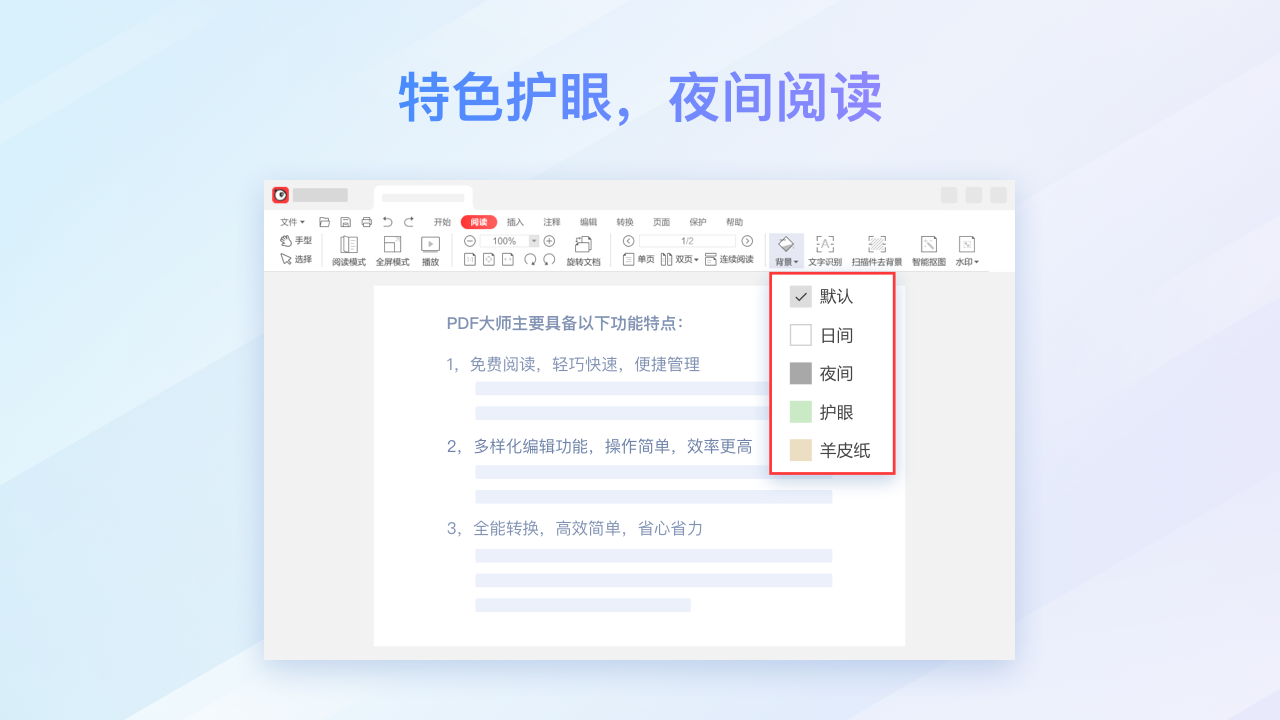The height and width of the screenshot is (720, 1280).
Task: Switch to single page 单页 view
Action: pos(638,259)
